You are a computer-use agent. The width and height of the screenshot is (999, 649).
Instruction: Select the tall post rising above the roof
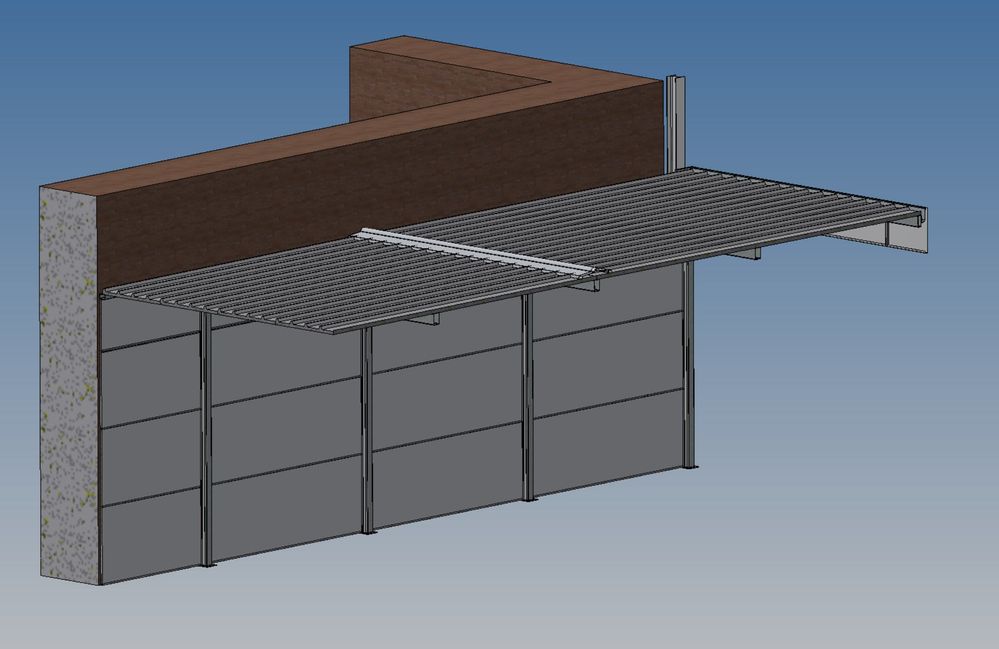[x=676, y=122]
